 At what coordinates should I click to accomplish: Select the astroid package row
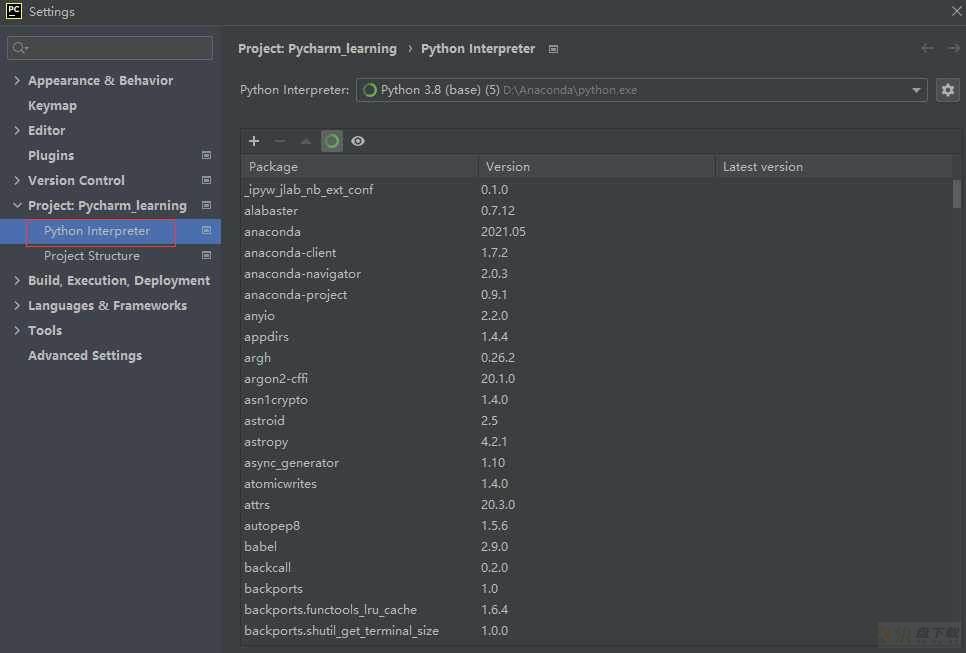(x=596, y=421)
